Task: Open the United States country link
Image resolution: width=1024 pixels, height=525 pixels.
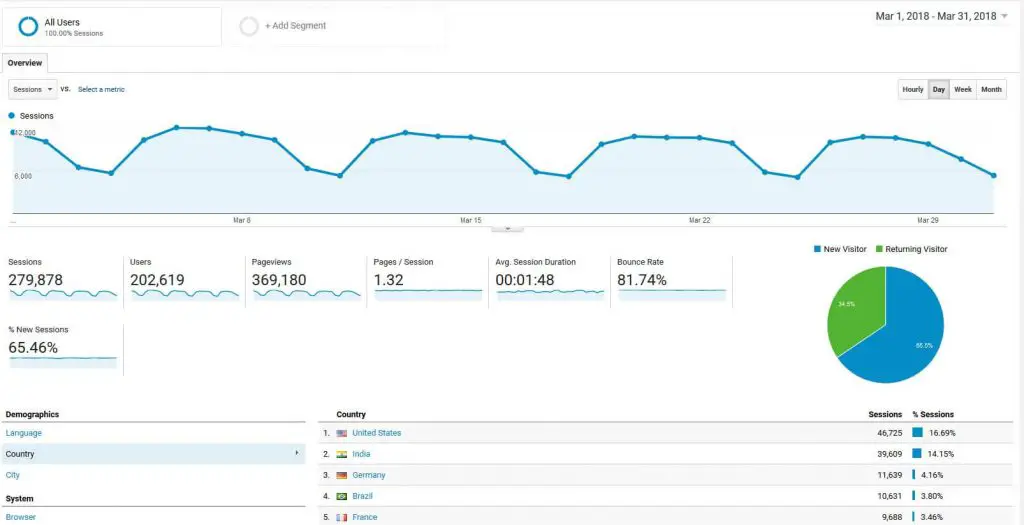Action: pos(377,433)
